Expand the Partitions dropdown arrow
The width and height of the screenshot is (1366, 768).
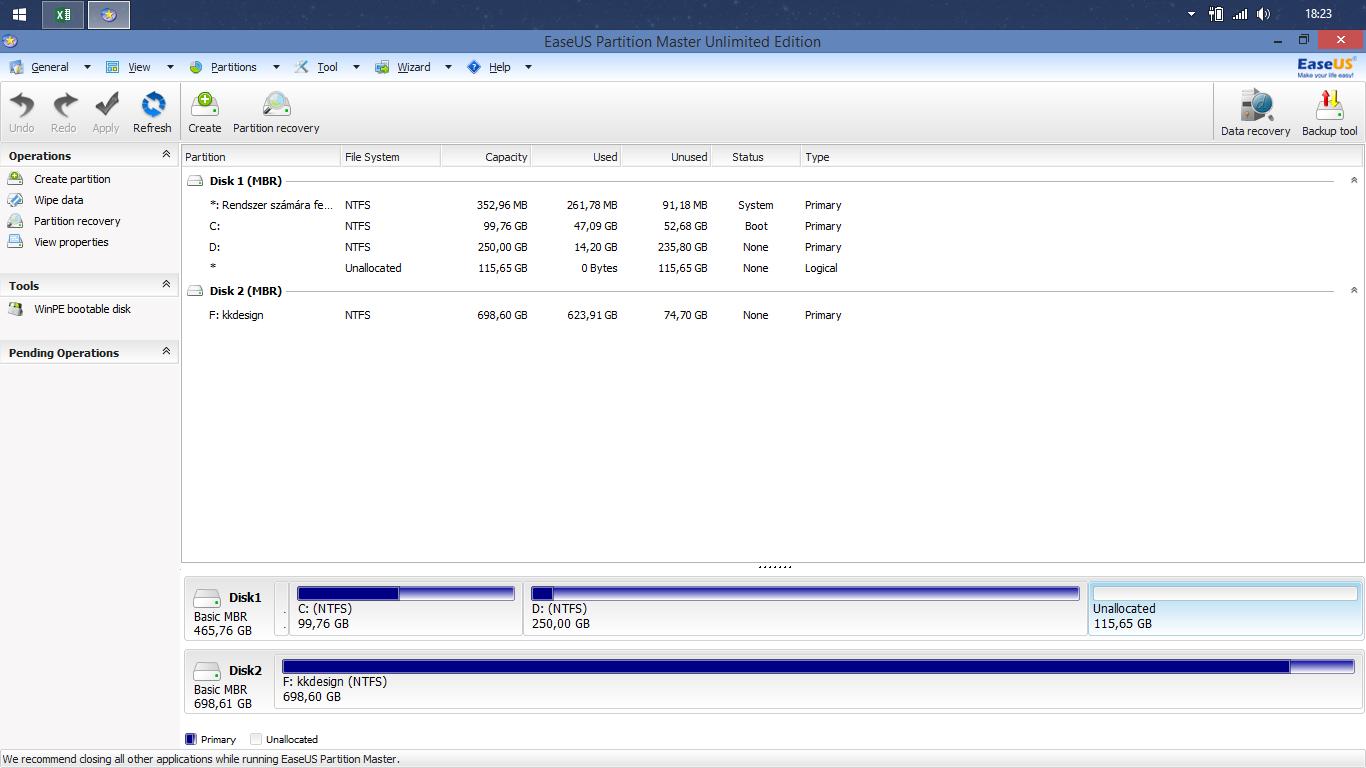276,67
